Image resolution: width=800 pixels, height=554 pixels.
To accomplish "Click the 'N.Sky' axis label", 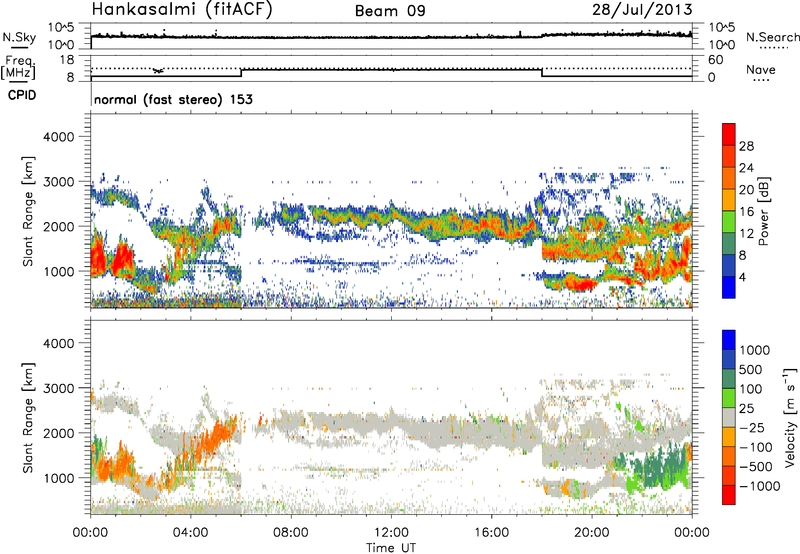I will [x=19, y=37].
